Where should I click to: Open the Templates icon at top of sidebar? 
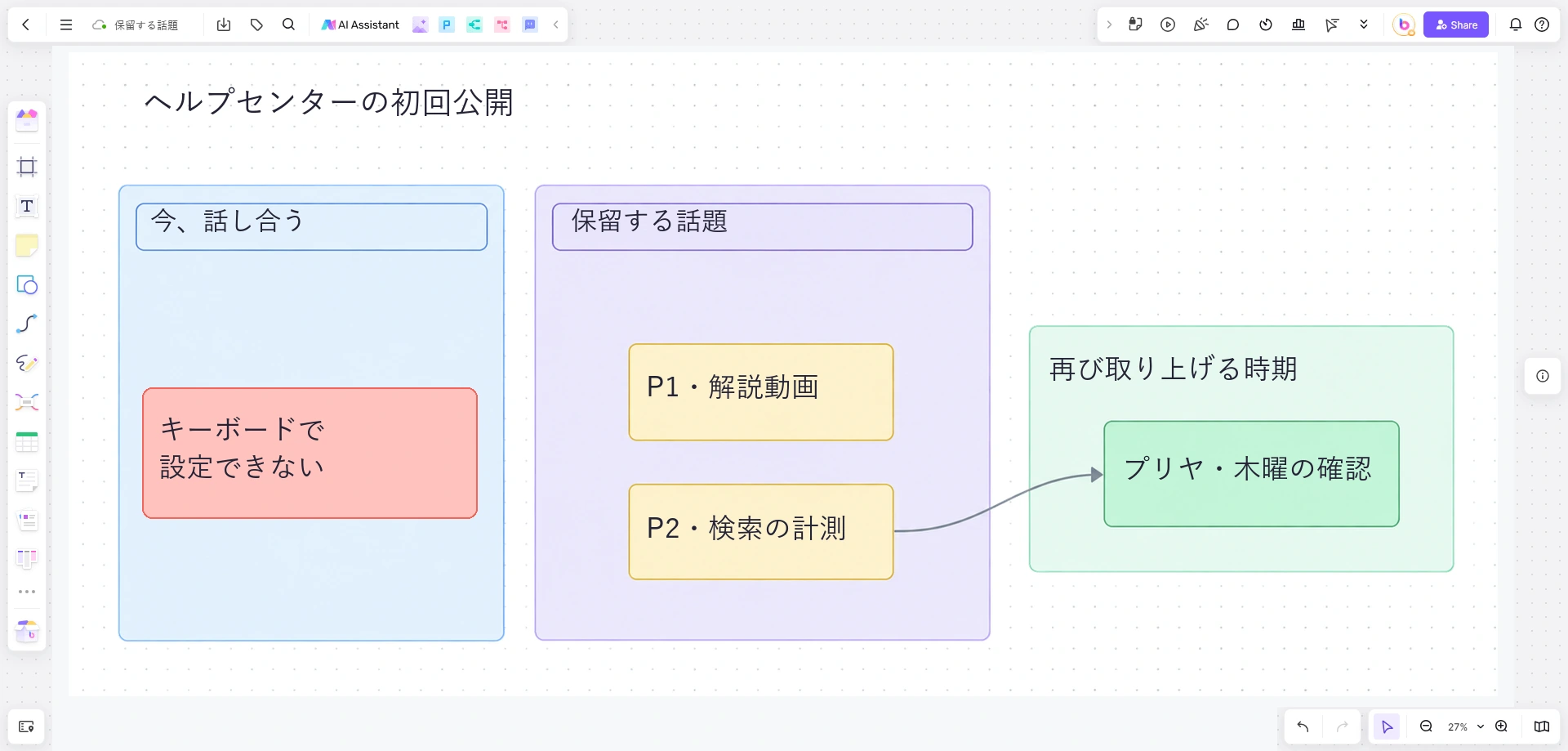coord(27,120)
